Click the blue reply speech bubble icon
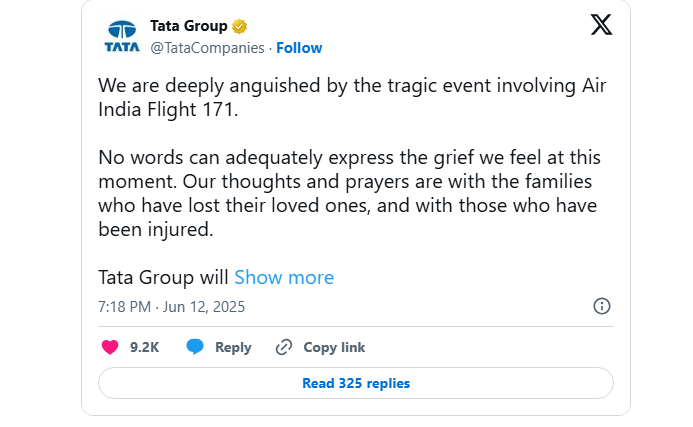Image resolution: width=693 pixels, height=427 pixels. tap(195, 347)
